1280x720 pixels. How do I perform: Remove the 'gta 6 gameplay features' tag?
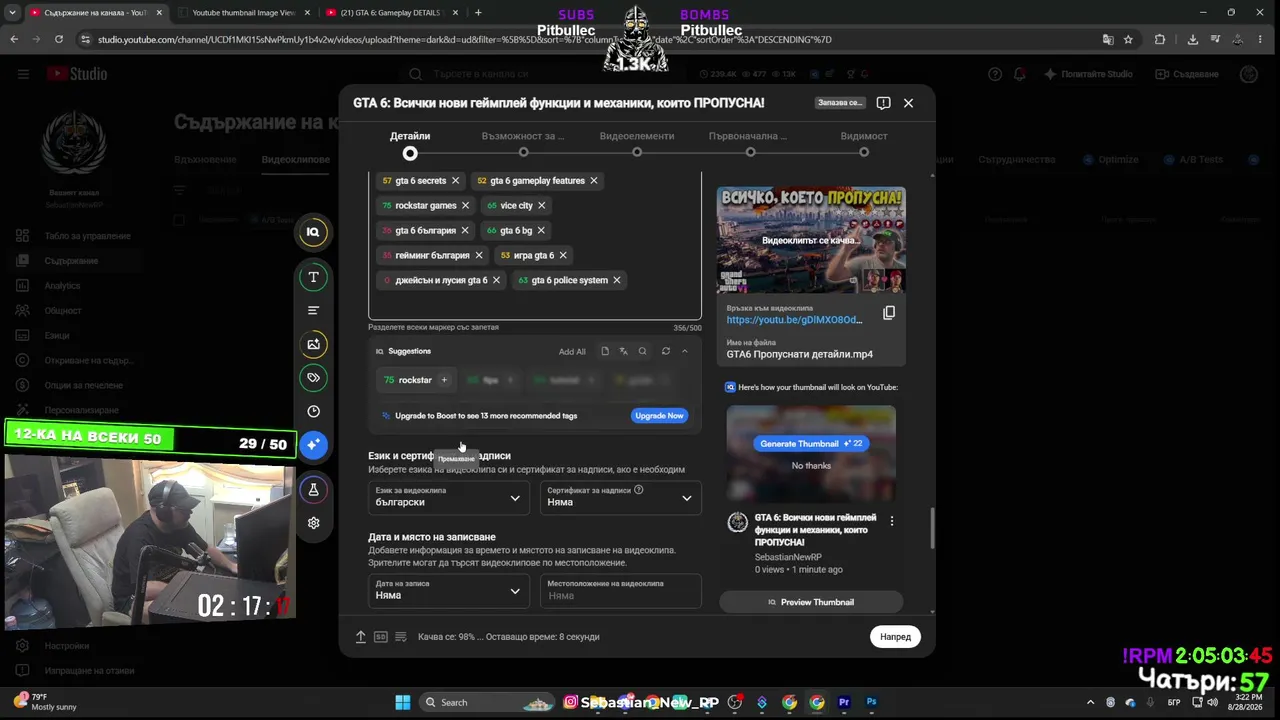coord(593,181)
